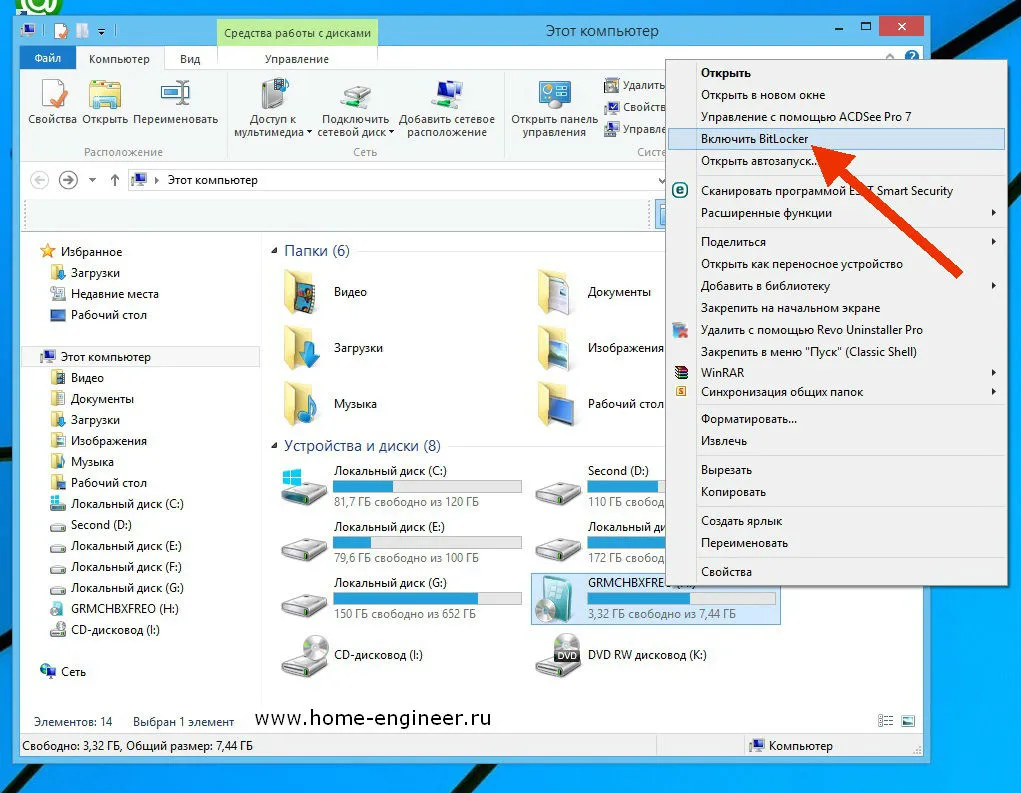Viewport: 1021px width, 793px height.
Task: Open Доступ к мультимедиа ribbon button
Action: click(x=273, y=108)
